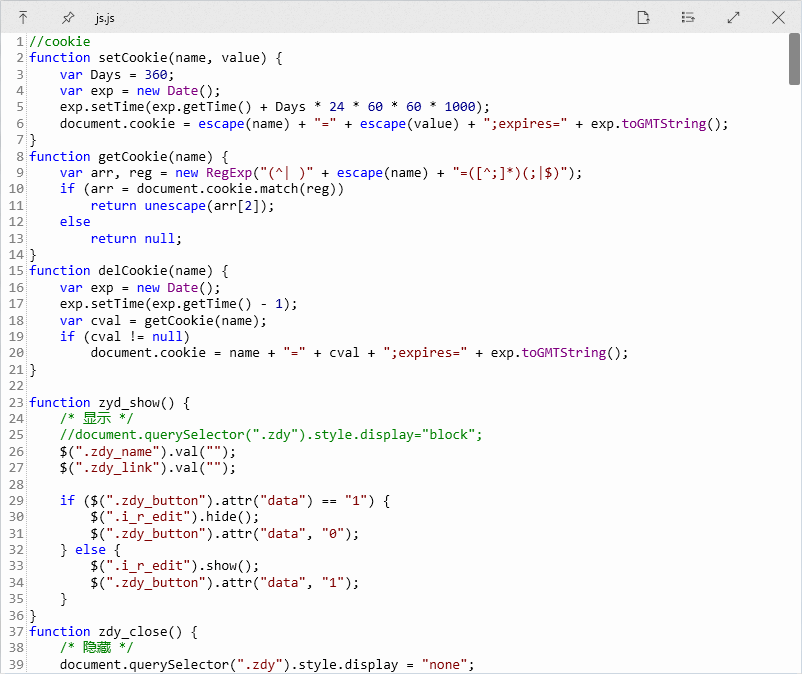Click the else keyword on line 32
Image resolution: width=802 pixels, height=674 pixels.
pyautogui.click(x=91, y=550)
